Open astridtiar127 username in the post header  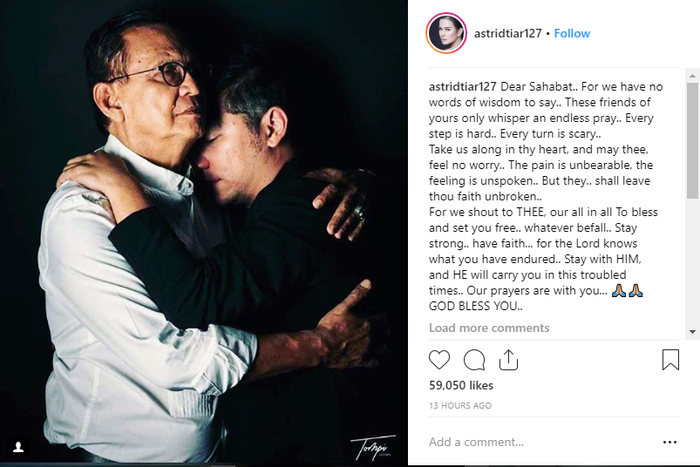[x=508, y=33]
